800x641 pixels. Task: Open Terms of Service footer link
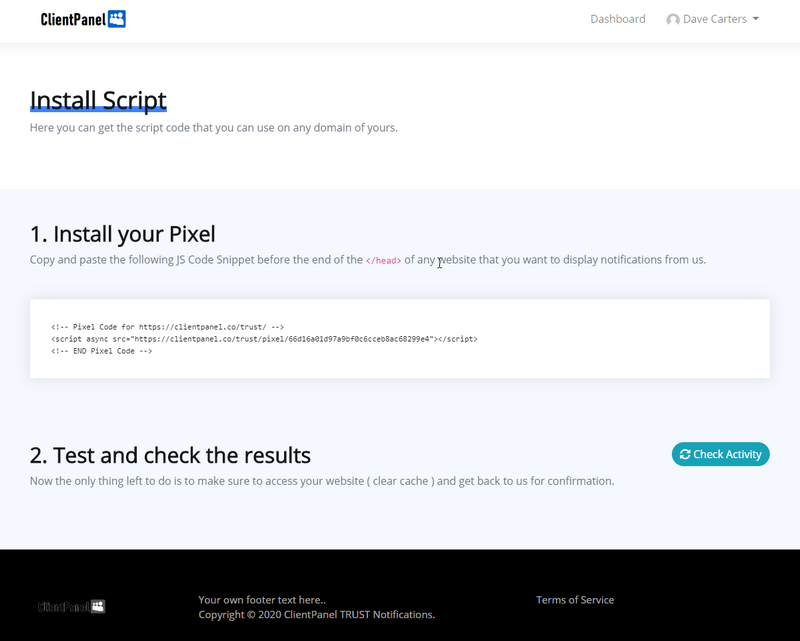coord(574,600)
